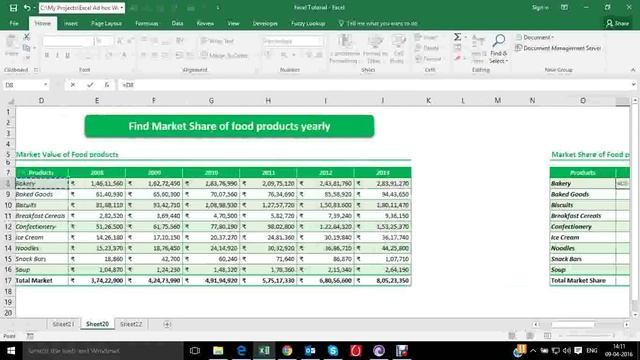
Task: Save the workbook with the Save icon
Action: click(x=13, y=8)
